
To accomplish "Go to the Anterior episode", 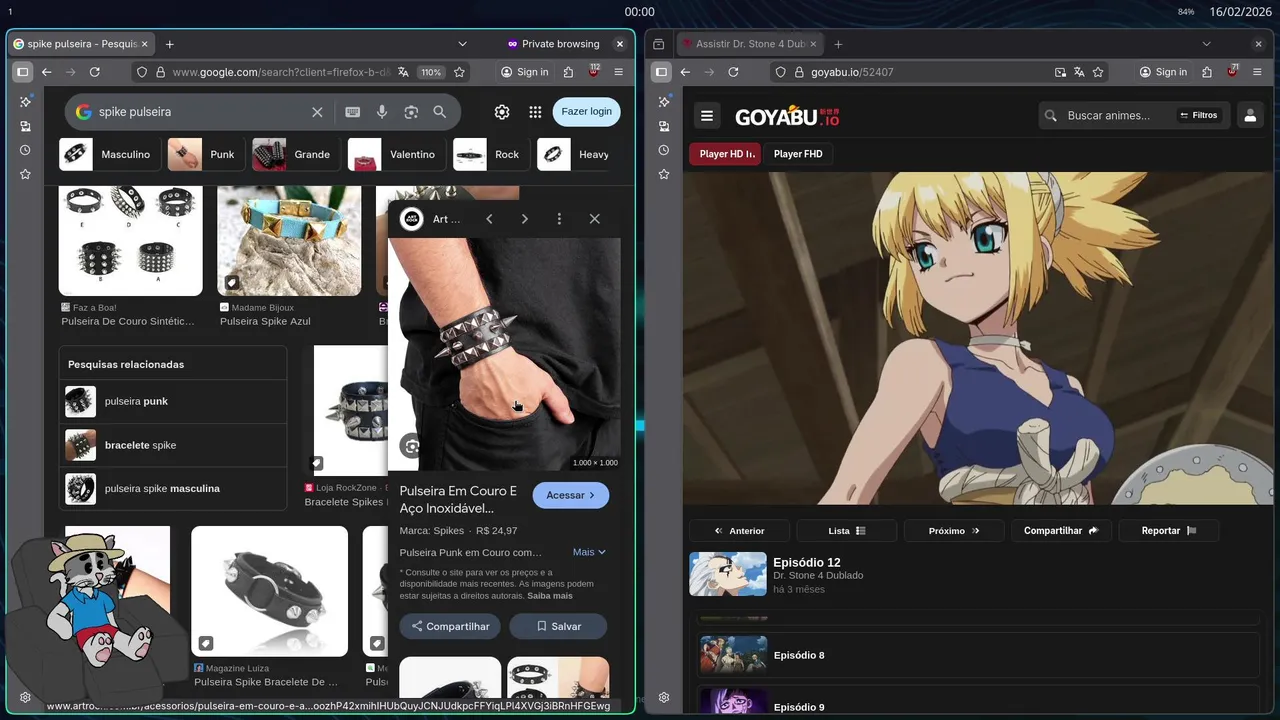I will point(739,531).
